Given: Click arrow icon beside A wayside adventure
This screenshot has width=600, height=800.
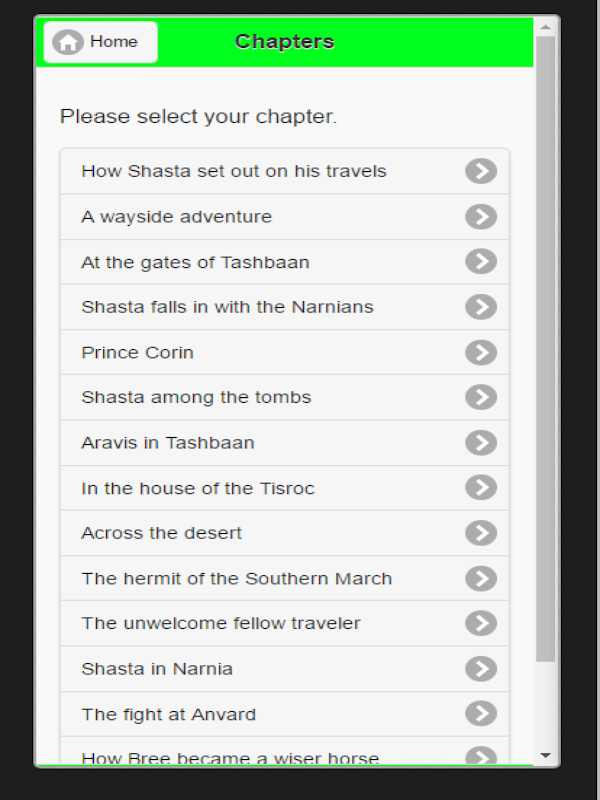Looking at the screenshot, I should (481, 217).
